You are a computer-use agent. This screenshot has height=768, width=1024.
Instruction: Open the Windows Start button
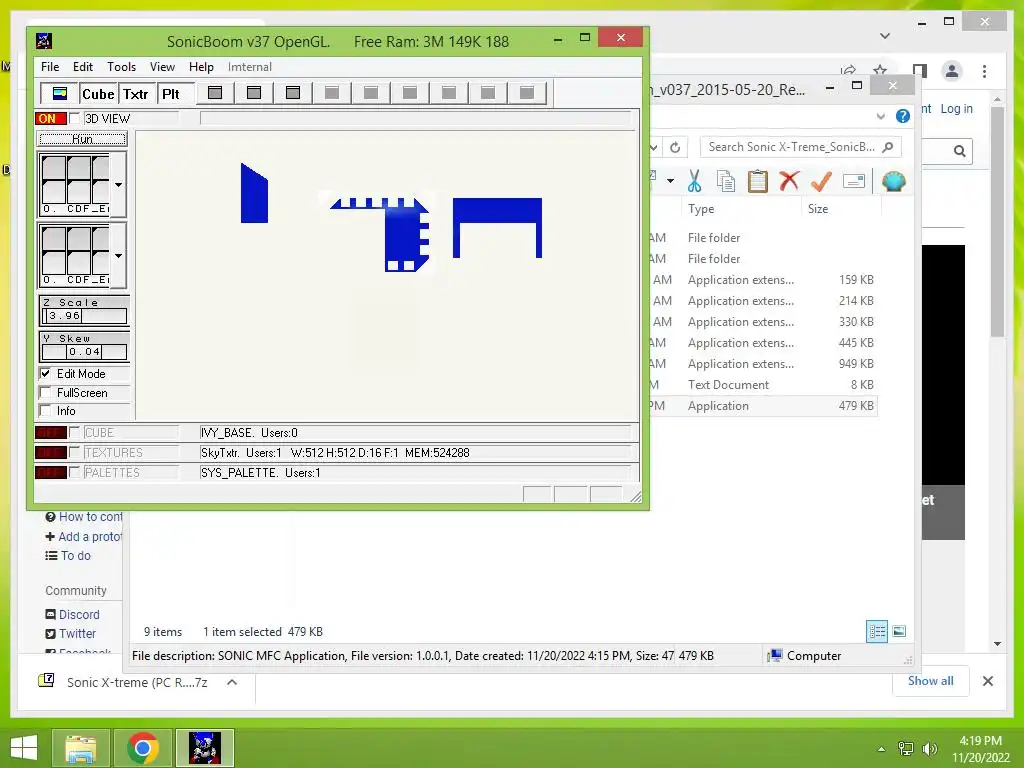[x=24, y=748]
